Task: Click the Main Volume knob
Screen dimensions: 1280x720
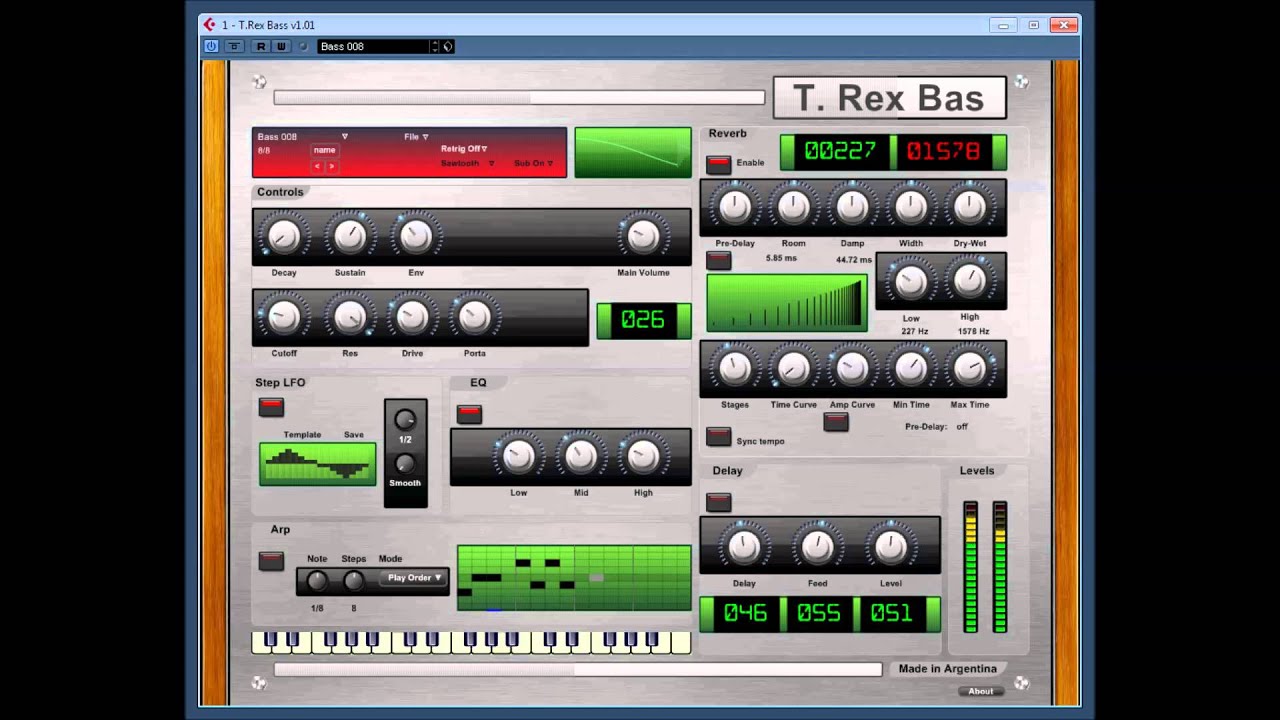Action: [643, 236]
